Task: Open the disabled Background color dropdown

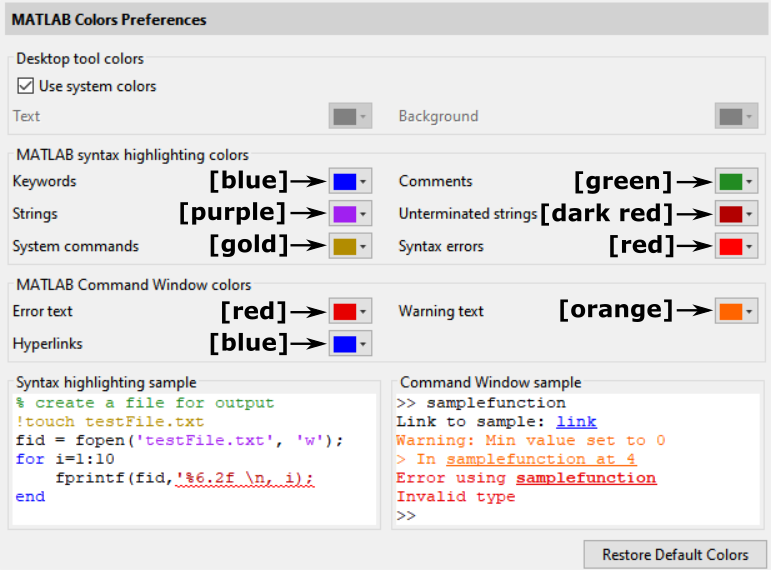Action: [x=736, y=117]
